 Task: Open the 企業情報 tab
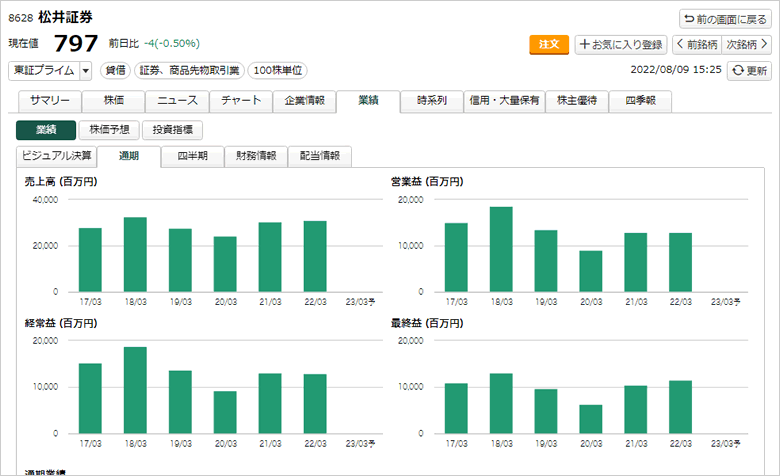tap(304, 101)
